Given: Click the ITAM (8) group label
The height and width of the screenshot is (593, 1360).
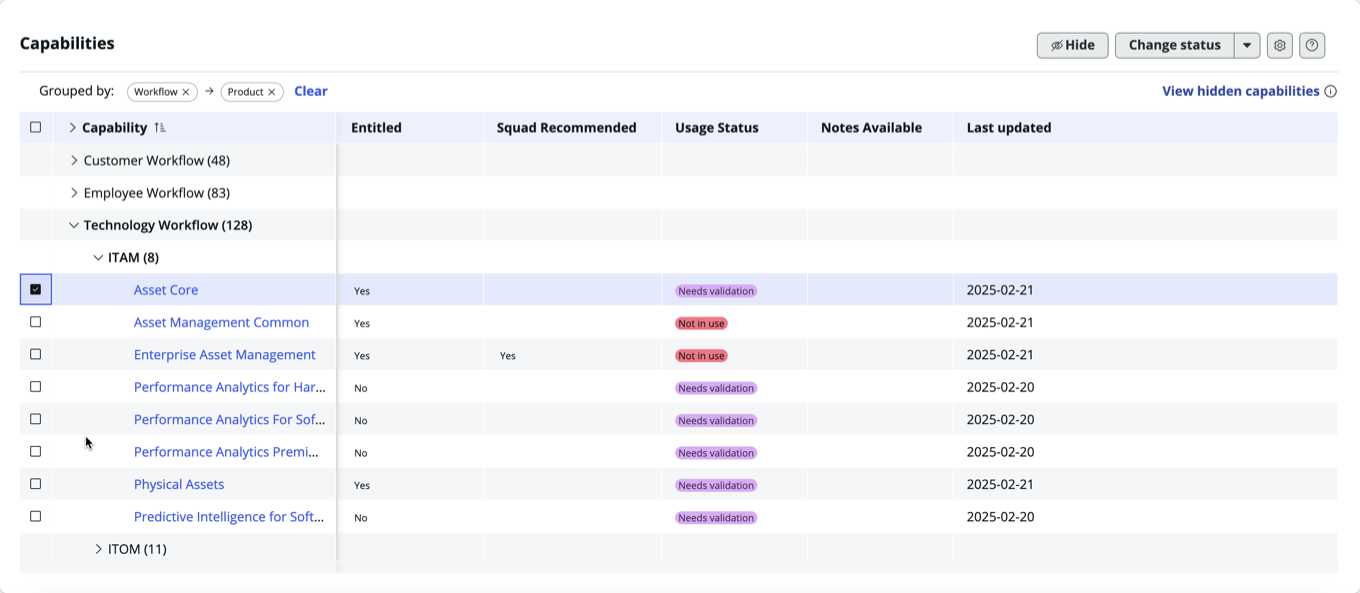Looking at the screenshot, I should pos(133,258).
